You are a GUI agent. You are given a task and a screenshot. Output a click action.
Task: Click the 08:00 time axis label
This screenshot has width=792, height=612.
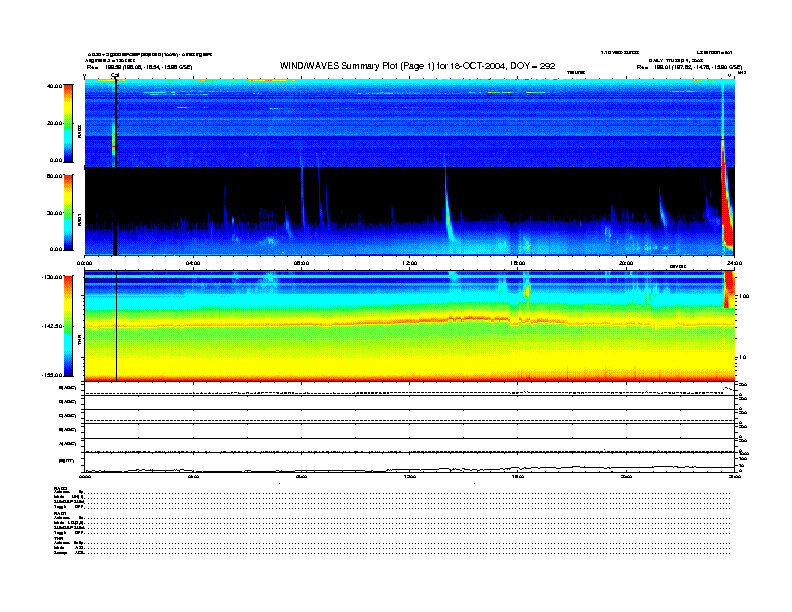click(x=301, y=263)
